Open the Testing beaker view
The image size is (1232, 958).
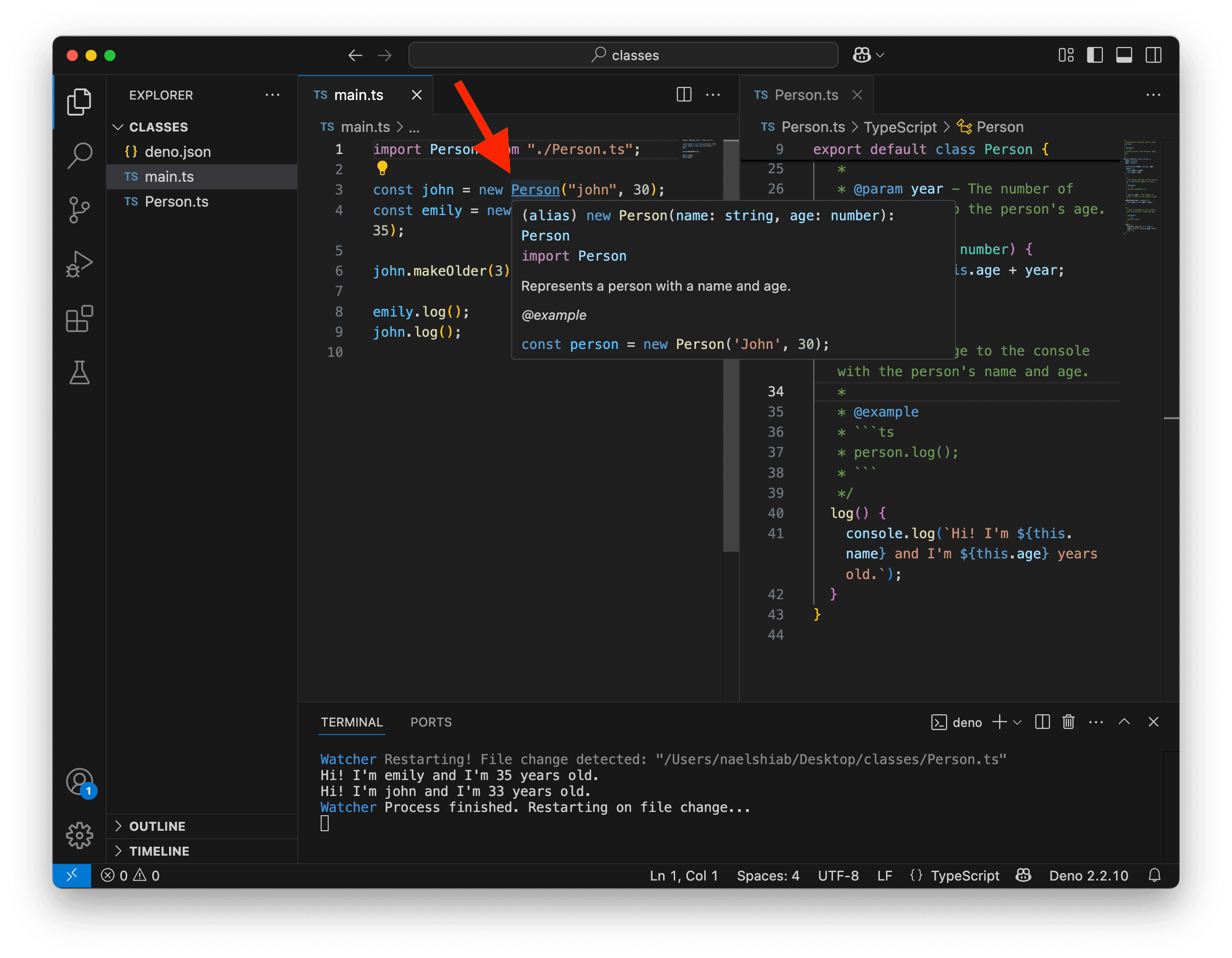click(x=79, y=373)
